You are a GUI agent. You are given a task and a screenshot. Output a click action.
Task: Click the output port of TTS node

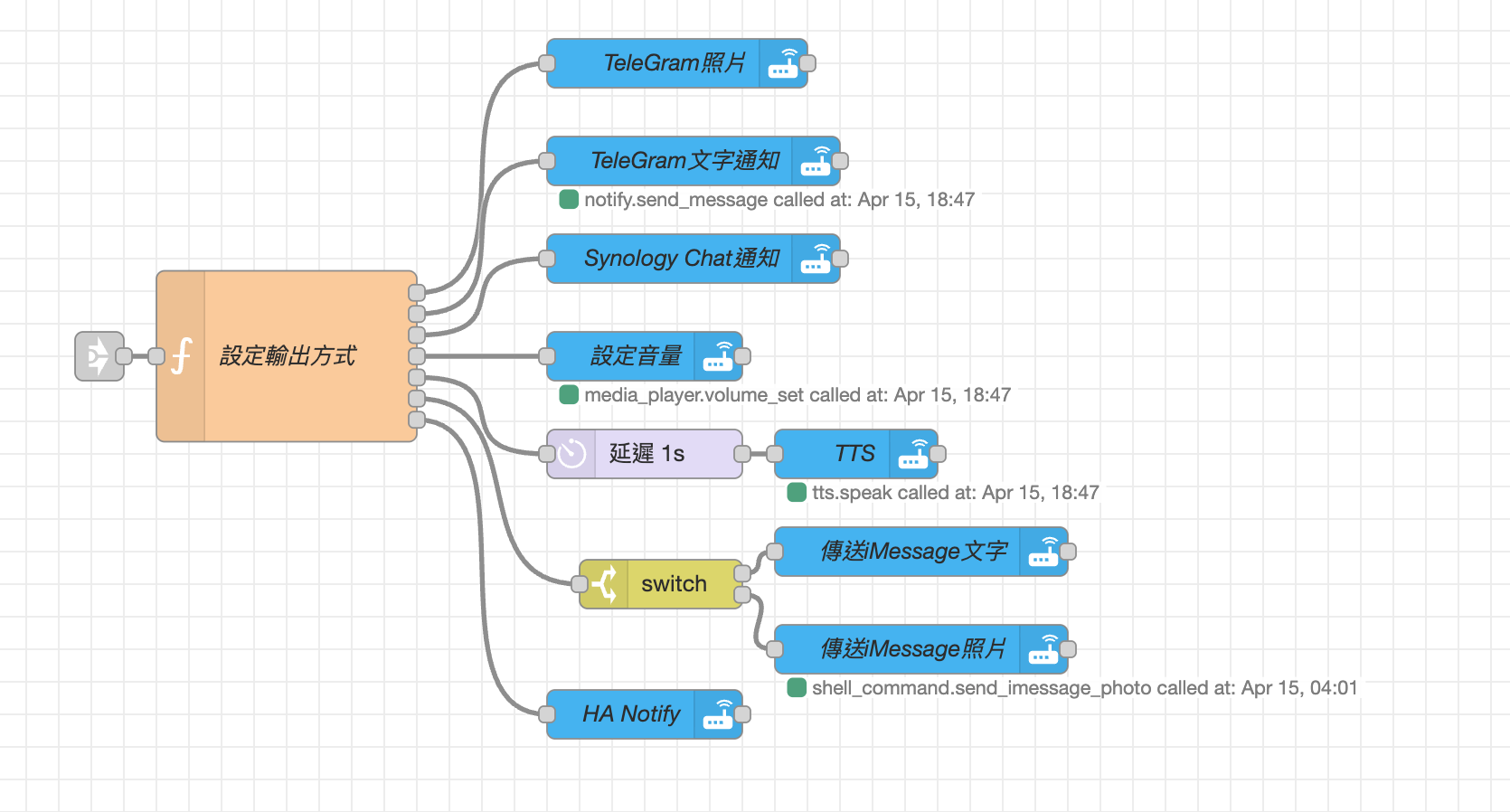(938, 454)
